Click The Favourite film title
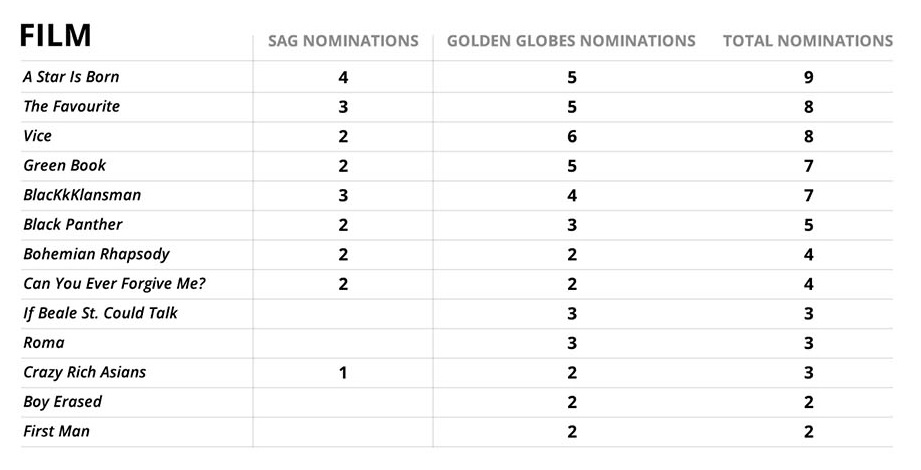The width and height of the screenshot is (921, 470). [x=71, y=106]
